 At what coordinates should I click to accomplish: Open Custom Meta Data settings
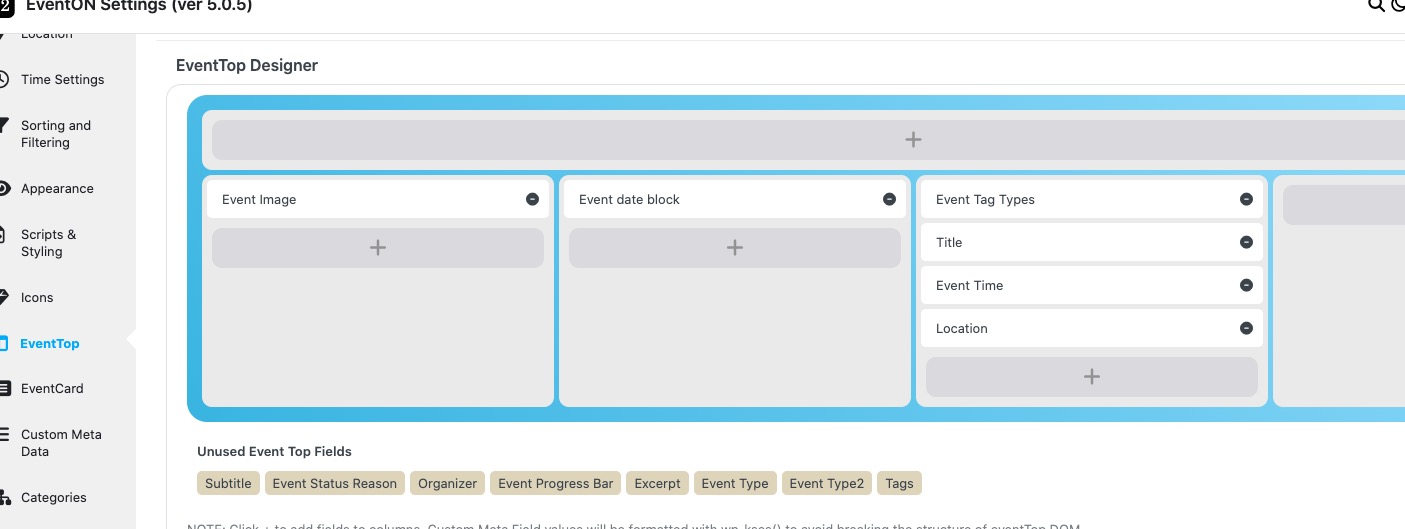(x=61, y=443)
